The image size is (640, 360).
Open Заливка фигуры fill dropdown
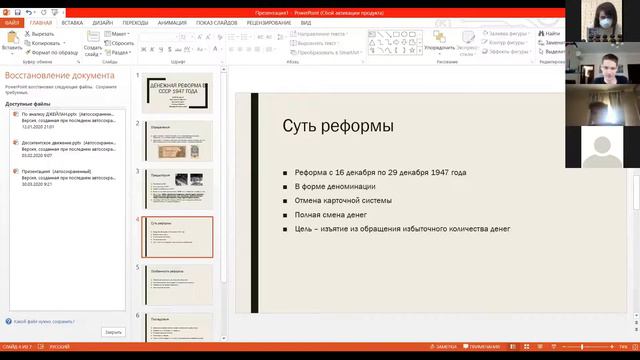click(506, 33)
